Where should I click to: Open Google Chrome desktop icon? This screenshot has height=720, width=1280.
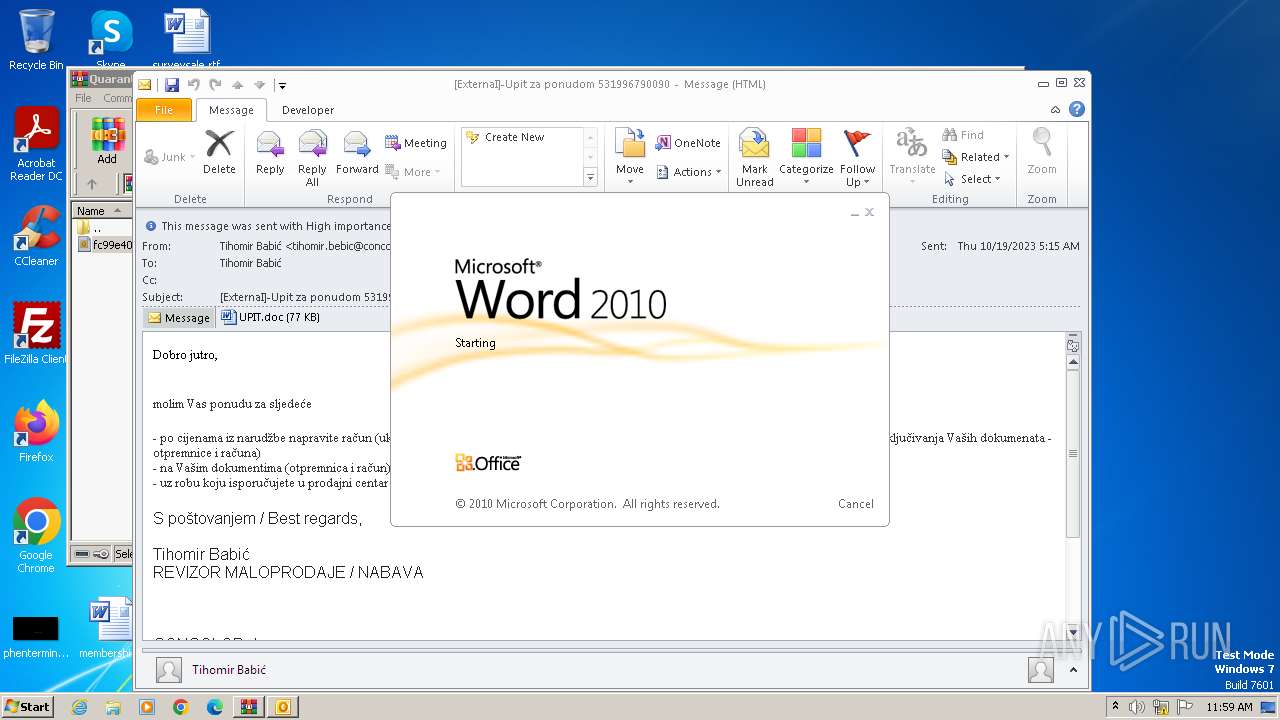pos(36,536)
